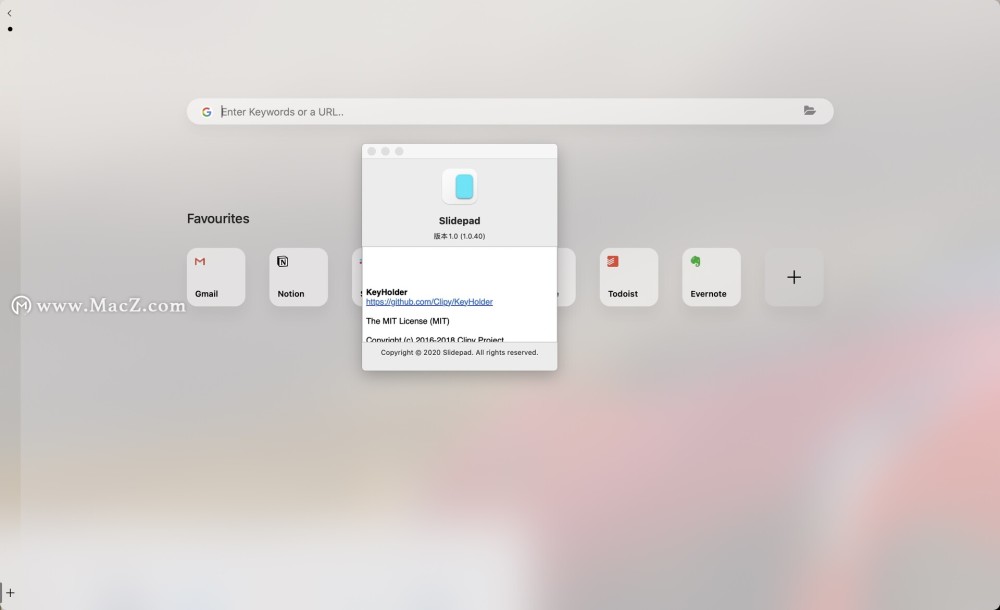The width and height of the screenshot is (1000, 610).
Task: Open the Evernote favourite tile
Action: (x=712, y=277)
